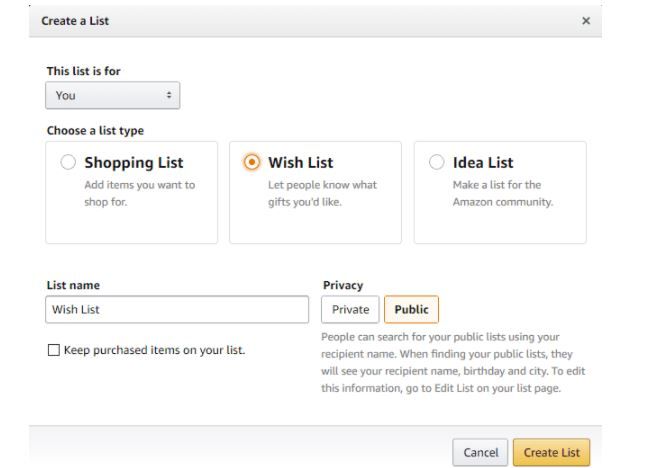Cancel list creation

(480, 452)
